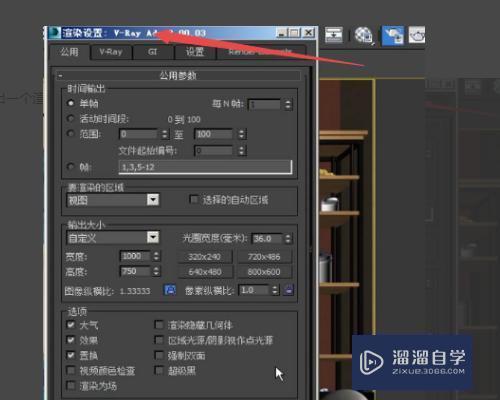Switch to the 设置 tab

click(195, 52)
